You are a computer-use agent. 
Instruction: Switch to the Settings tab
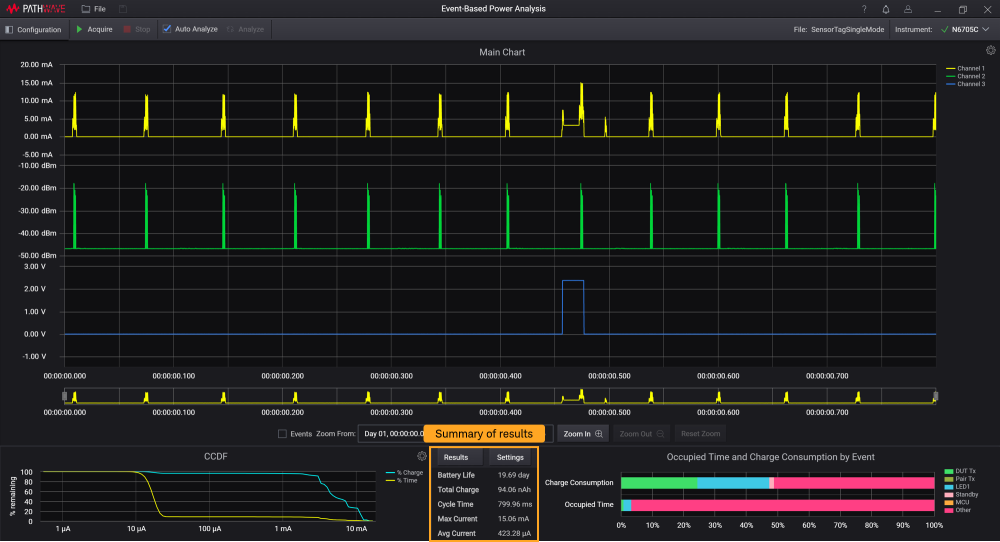(x=510, y=457)
